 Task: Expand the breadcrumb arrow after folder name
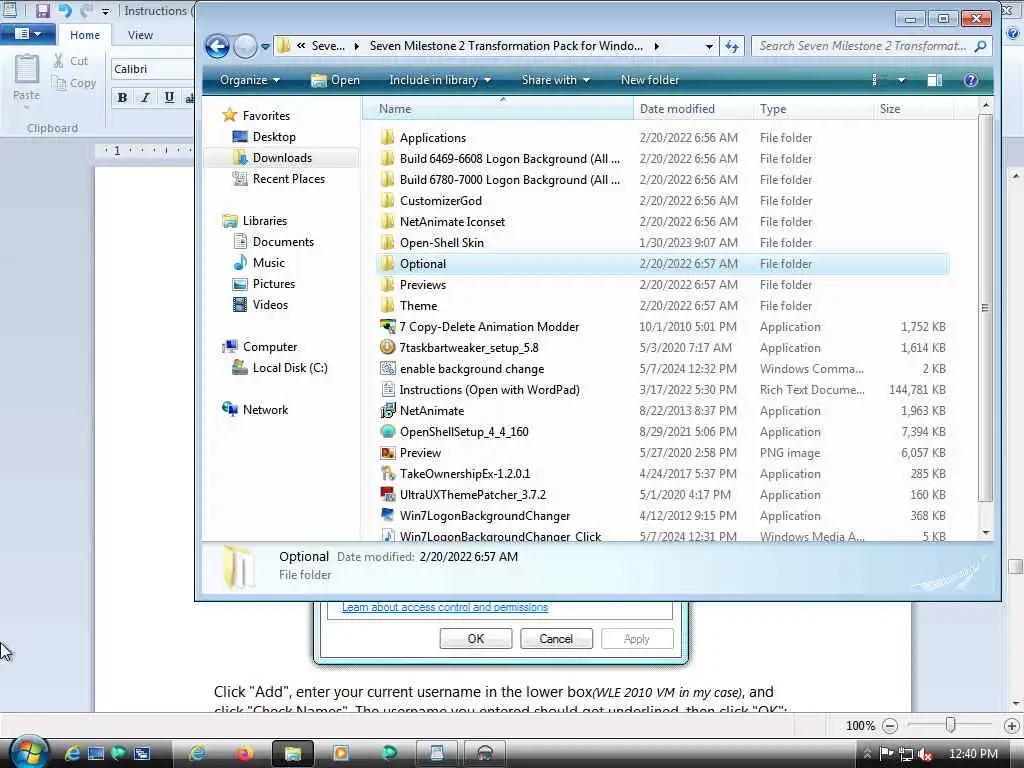click(x=656, y=46)
